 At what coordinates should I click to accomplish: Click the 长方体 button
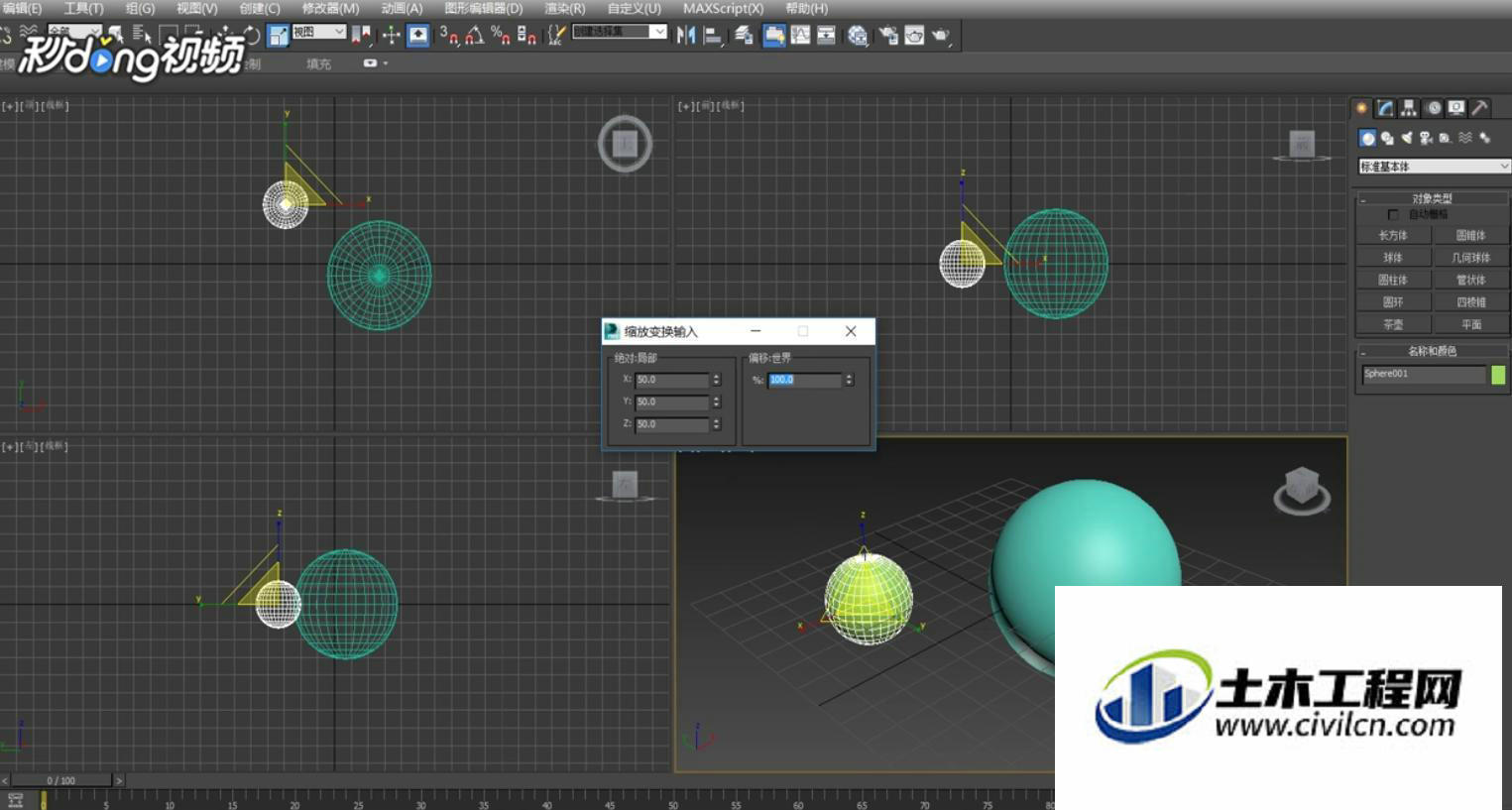pos(1393,236)
